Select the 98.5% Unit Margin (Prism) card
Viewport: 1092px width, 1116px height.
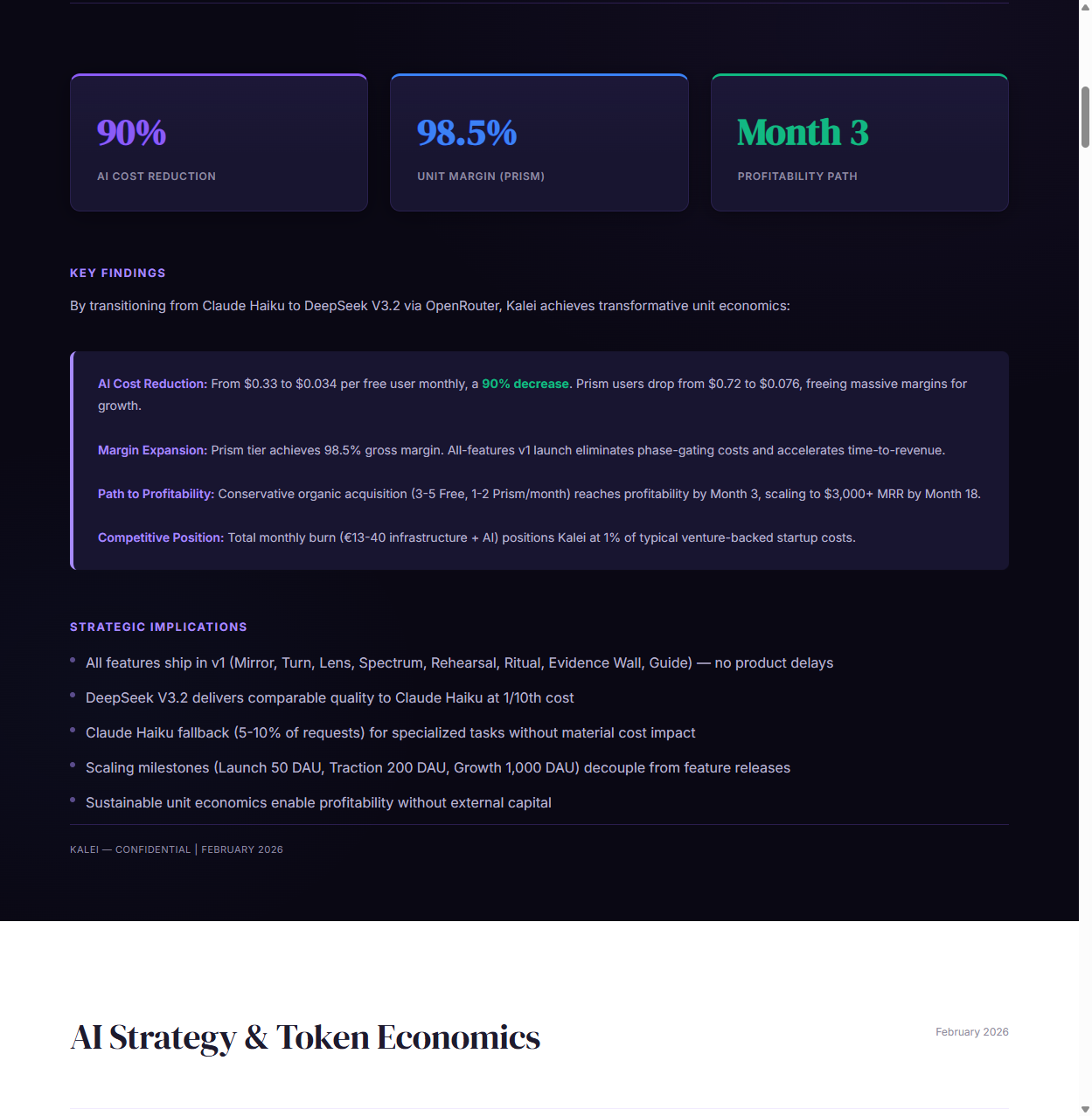539,143
